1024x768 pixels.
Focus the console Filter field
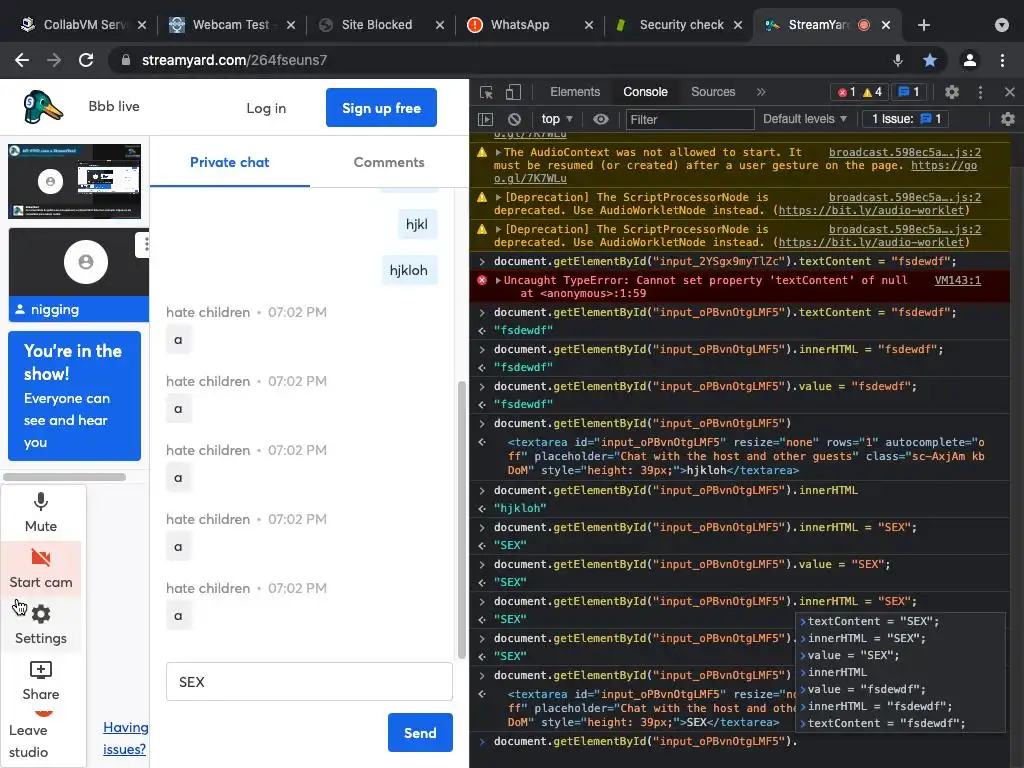(690, 120)
